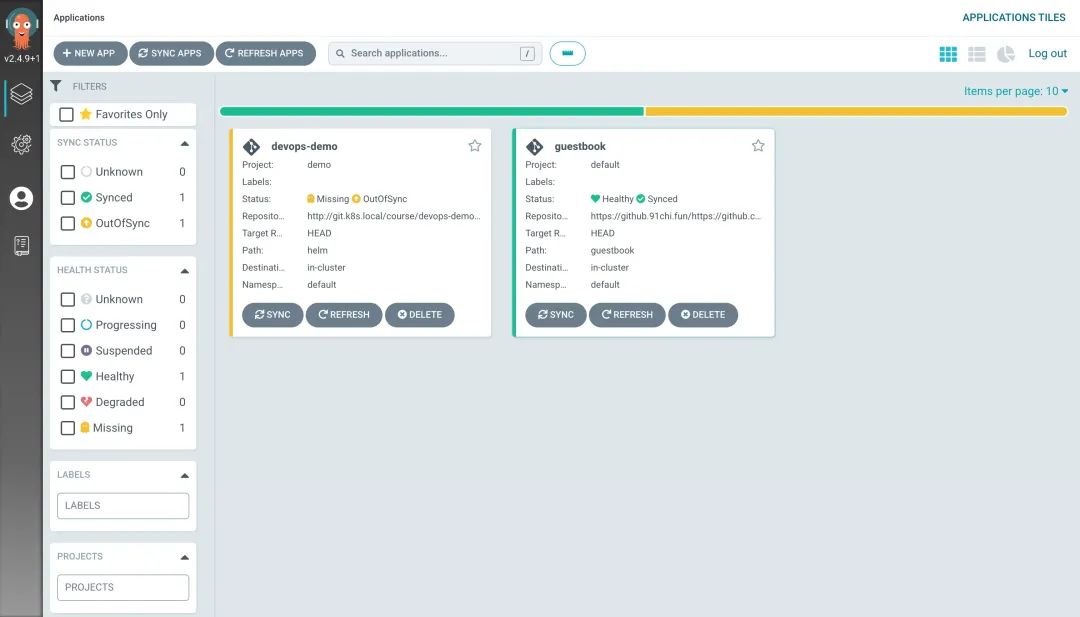1080x617 pixels.
Task: Star the guestbook application
Action: [758, 145]
